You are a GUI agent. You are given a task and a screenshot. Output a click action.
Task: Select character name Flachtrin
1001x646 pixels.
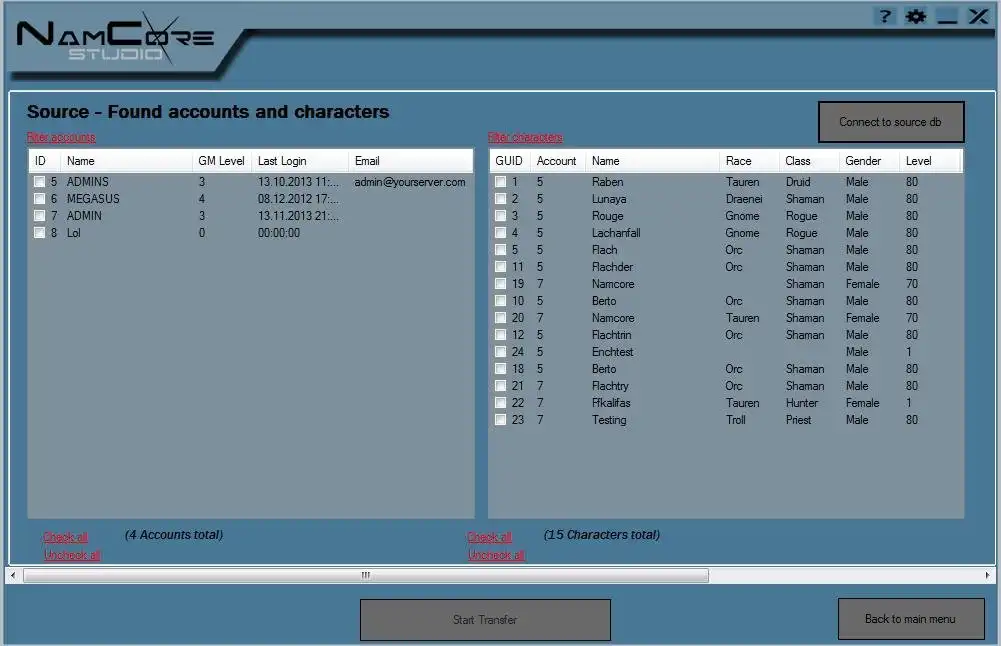[611, 334]
